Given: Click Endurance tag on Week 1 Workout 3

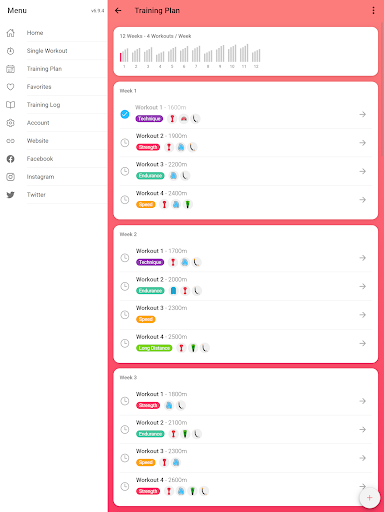Looking at the screenshot, I should click(150, 176).
